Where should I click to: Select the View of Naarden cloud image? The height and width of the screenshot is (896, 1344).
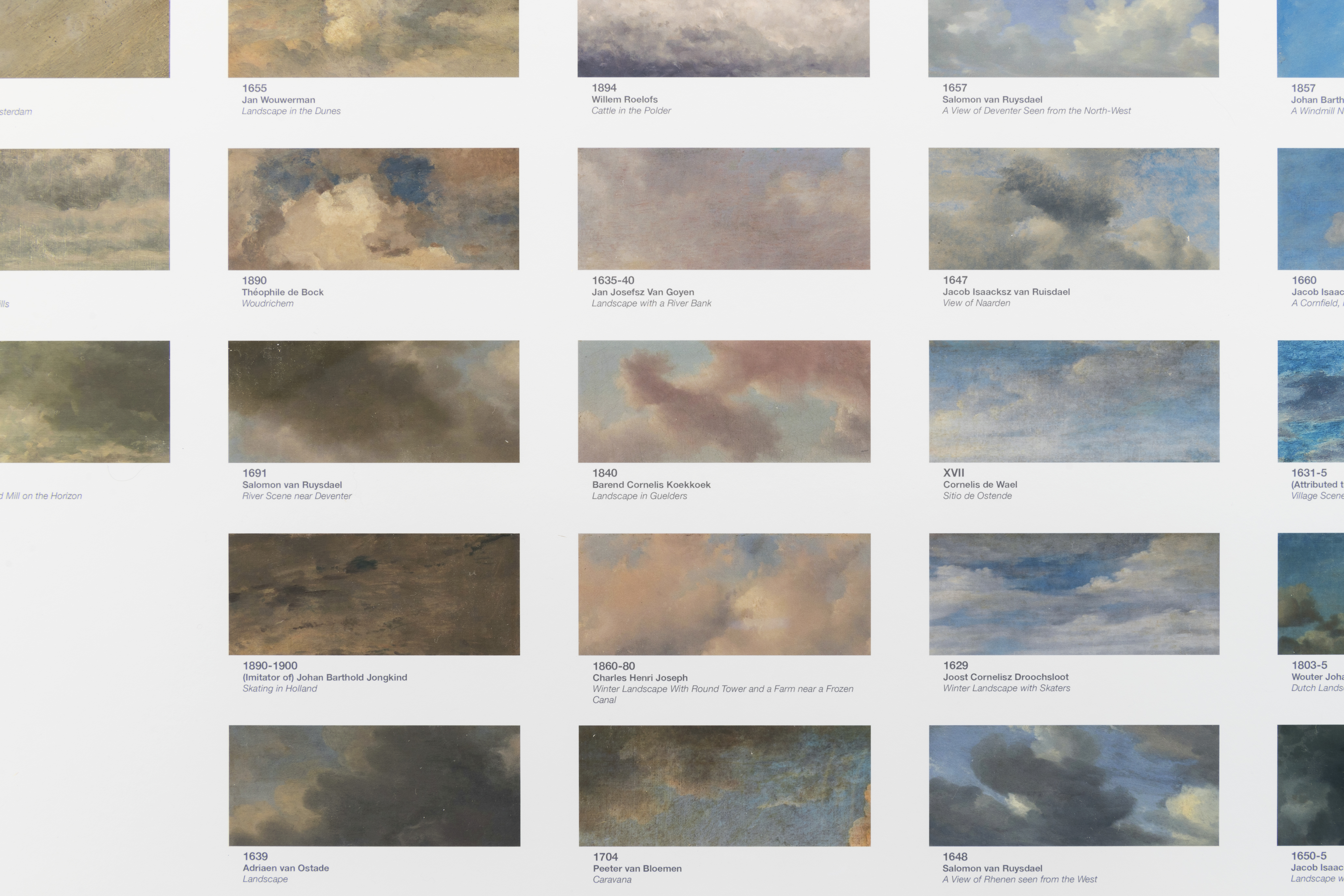(1074, 209)
